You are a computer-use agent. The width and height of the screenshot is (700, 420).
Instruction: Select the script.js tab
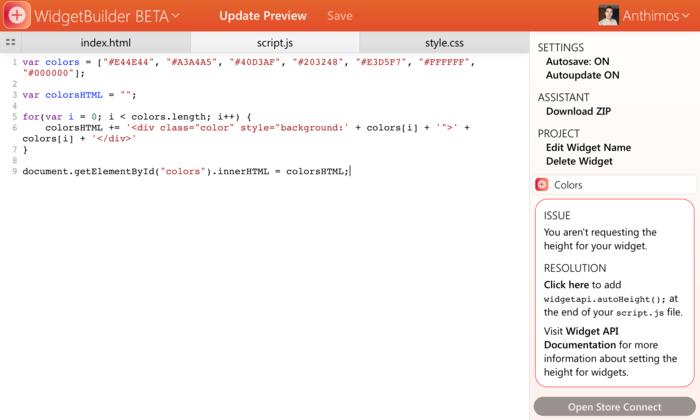click(x=275, y=42)
